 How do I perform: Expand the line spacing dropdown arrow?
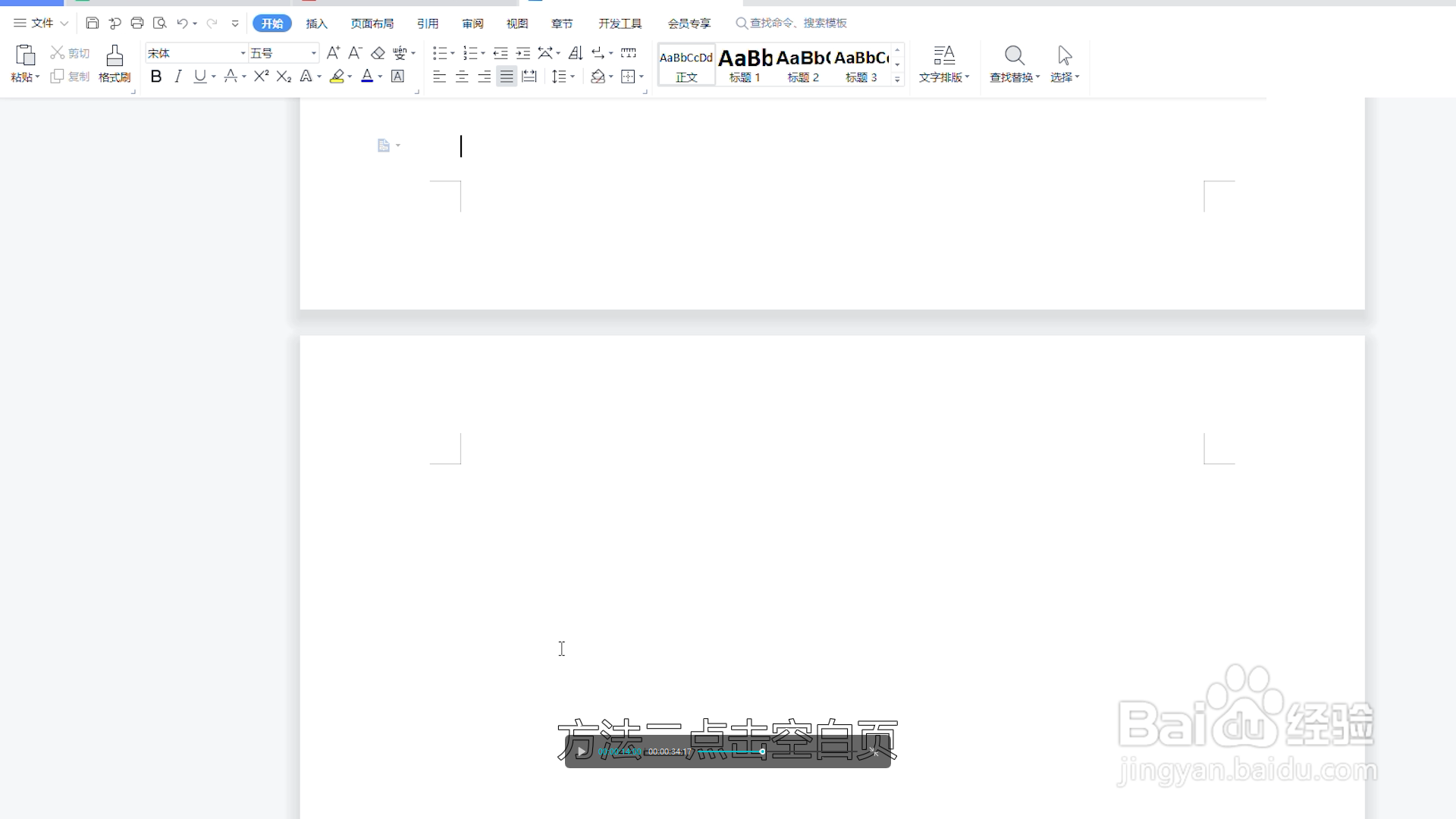click(x=573, y=76)
